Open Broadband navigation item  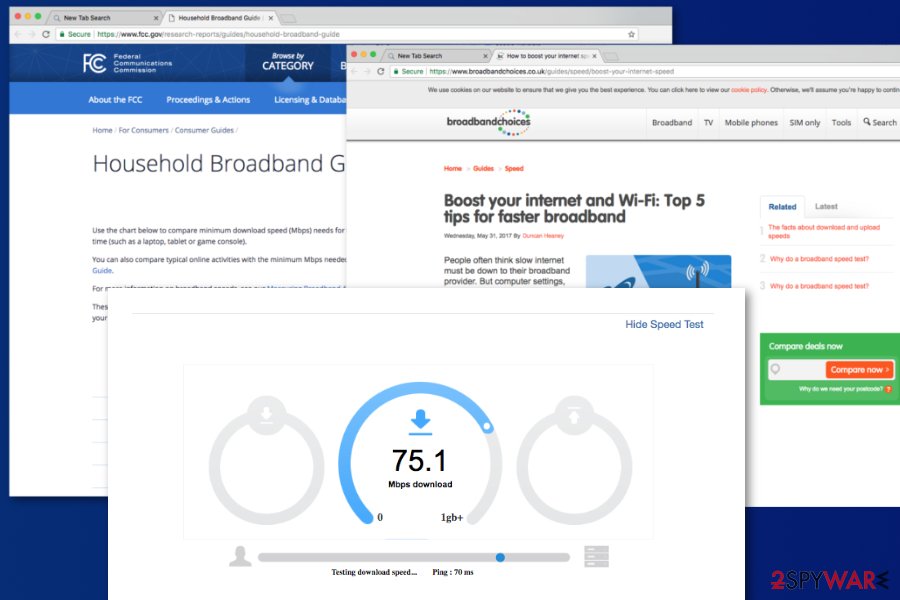point(672,122)
